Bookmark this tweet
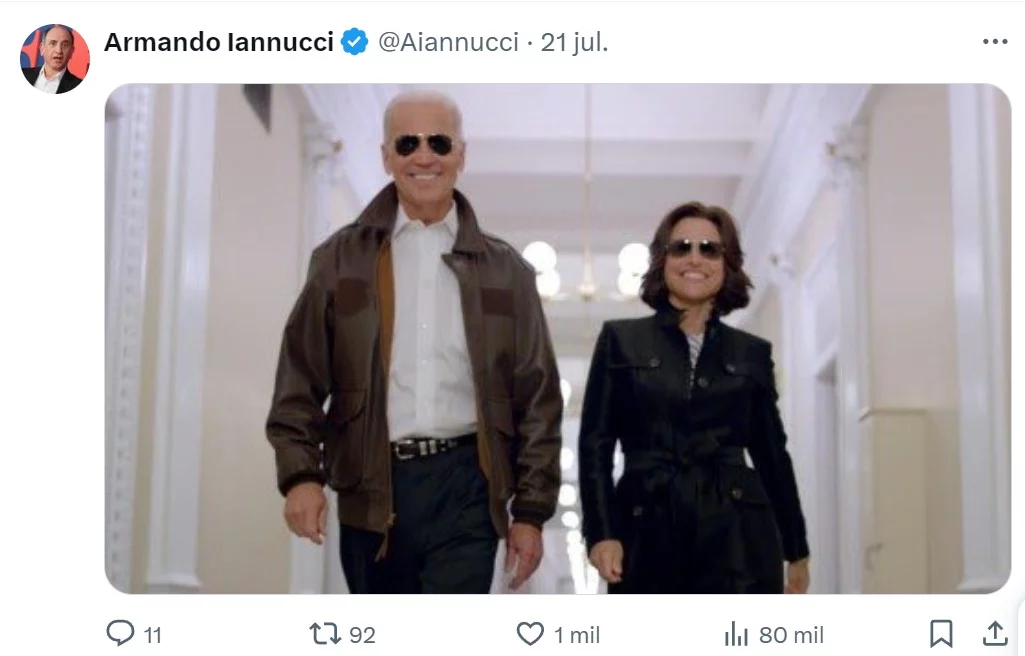The image size is (1025, 656). (x=941, y=634)
